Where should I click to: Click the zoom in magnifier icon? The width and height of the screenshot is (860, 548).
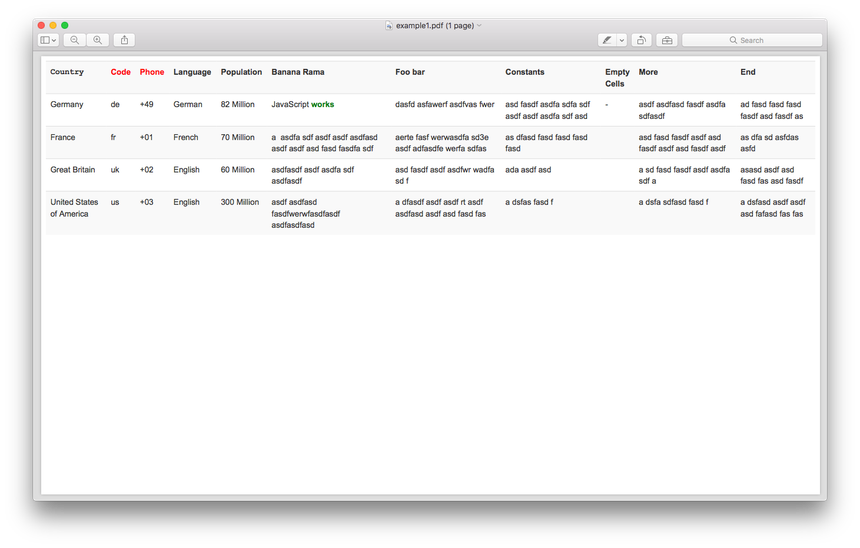point(98,40)
